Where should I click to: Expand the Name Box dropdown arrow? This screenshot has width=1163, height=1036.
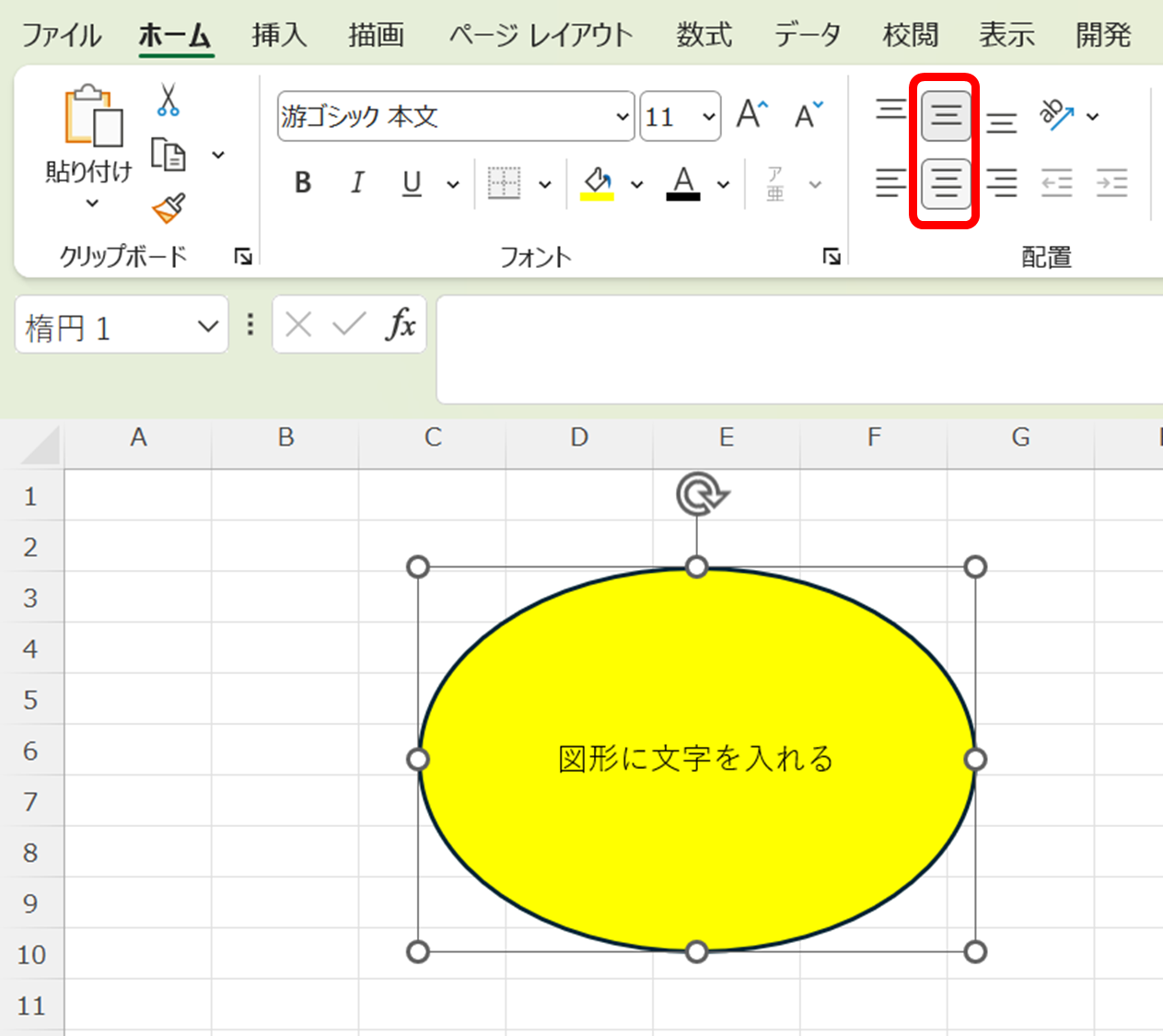coord(208,326)
